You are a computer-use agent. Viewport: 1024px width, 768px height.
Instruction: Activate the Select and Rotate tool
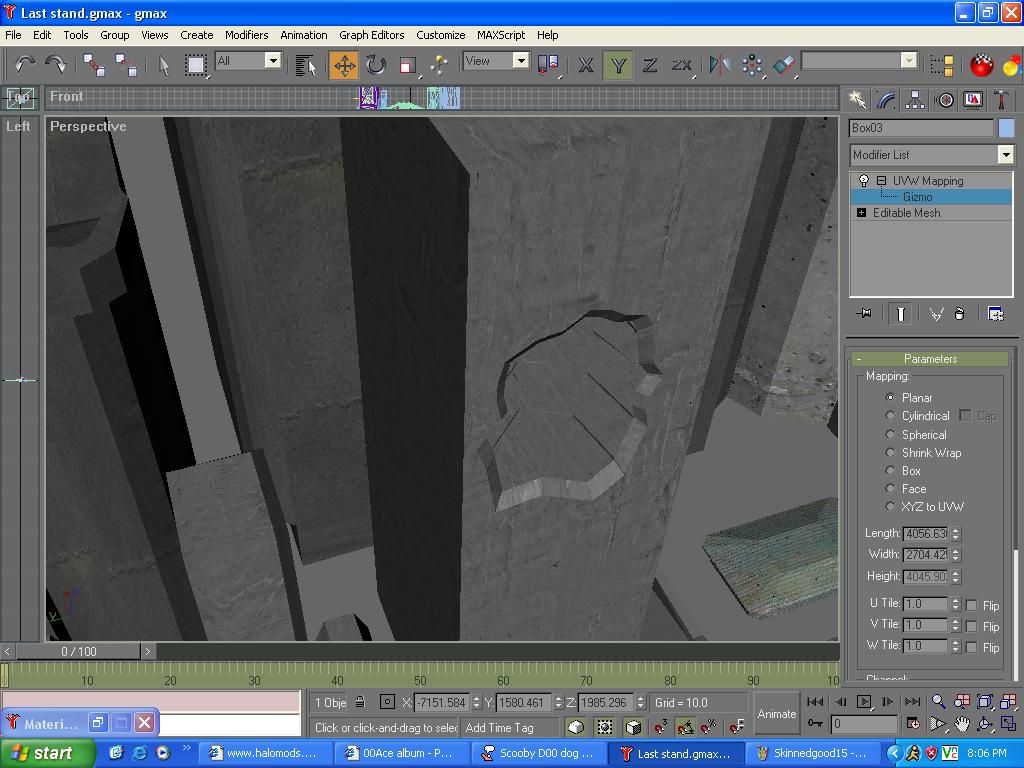coord(376,65)
